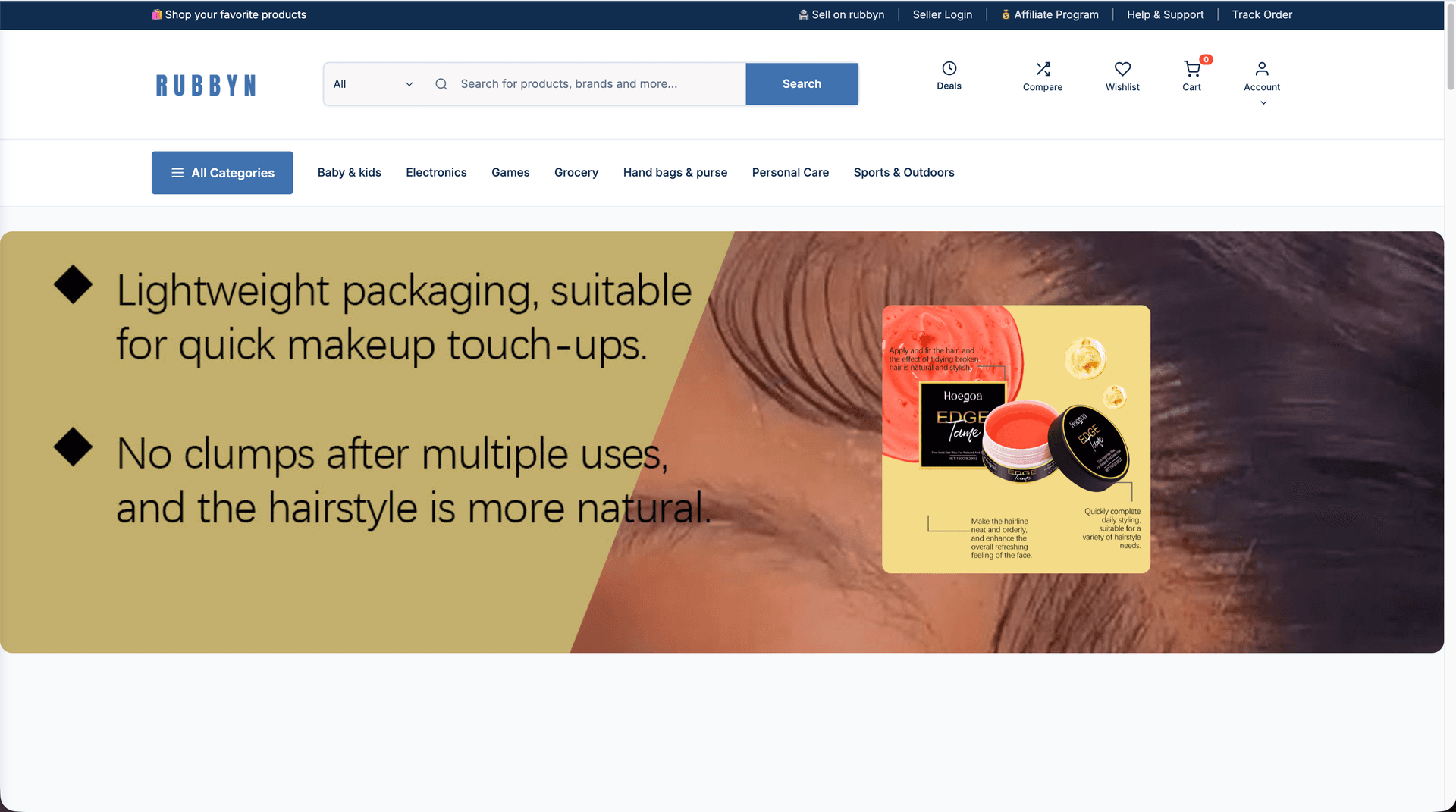
Task: Click the cart badge showing 0
Action: pos(1206,60)
